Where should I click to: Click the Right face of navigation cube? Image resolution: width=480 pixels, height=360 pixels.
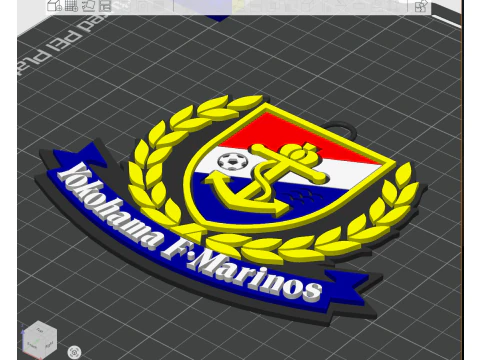[50, 344]
